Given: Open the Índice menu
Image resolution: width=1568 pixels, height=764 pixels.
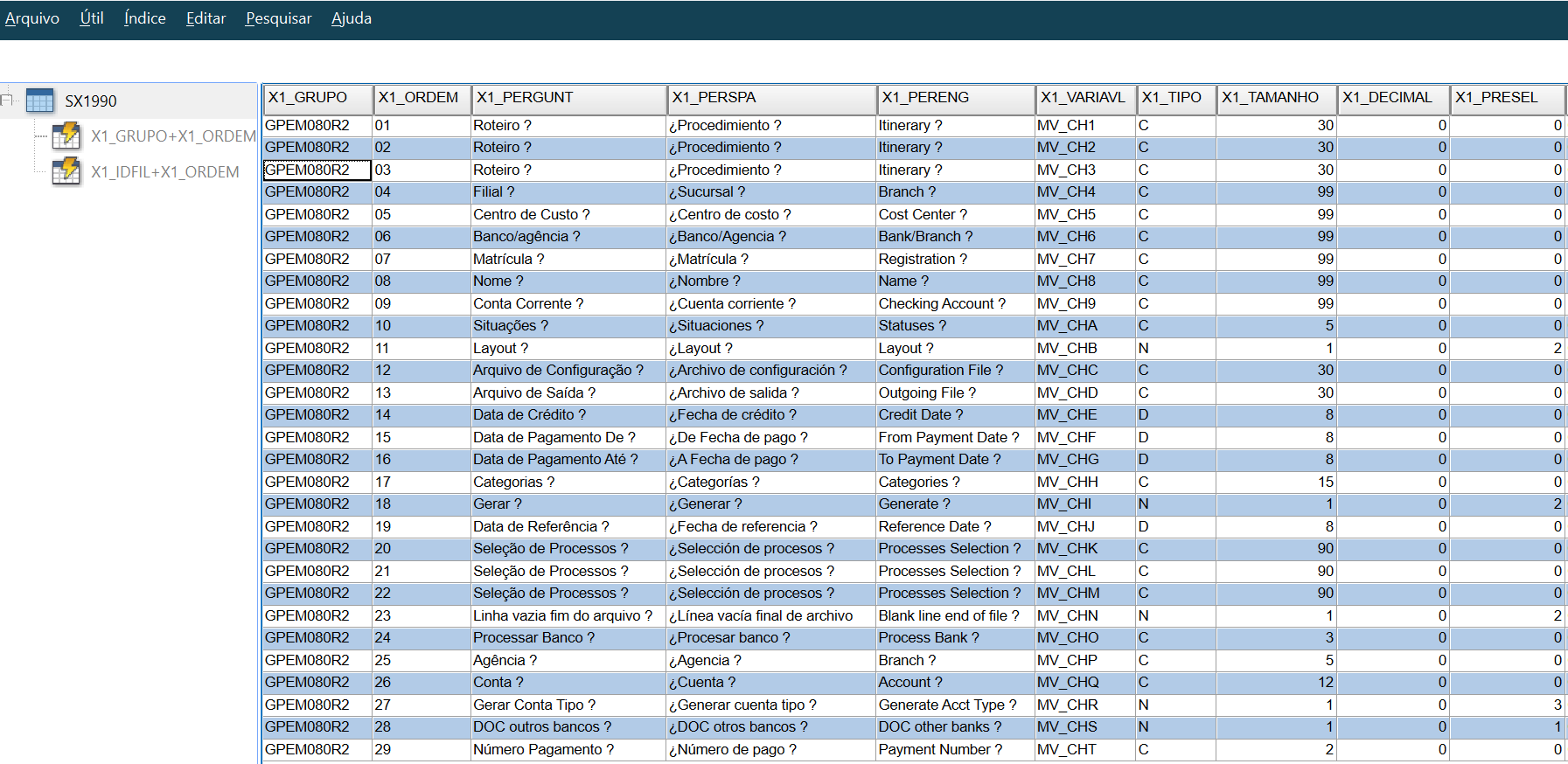Looking at the screenshot, I should tap(145, 18).
